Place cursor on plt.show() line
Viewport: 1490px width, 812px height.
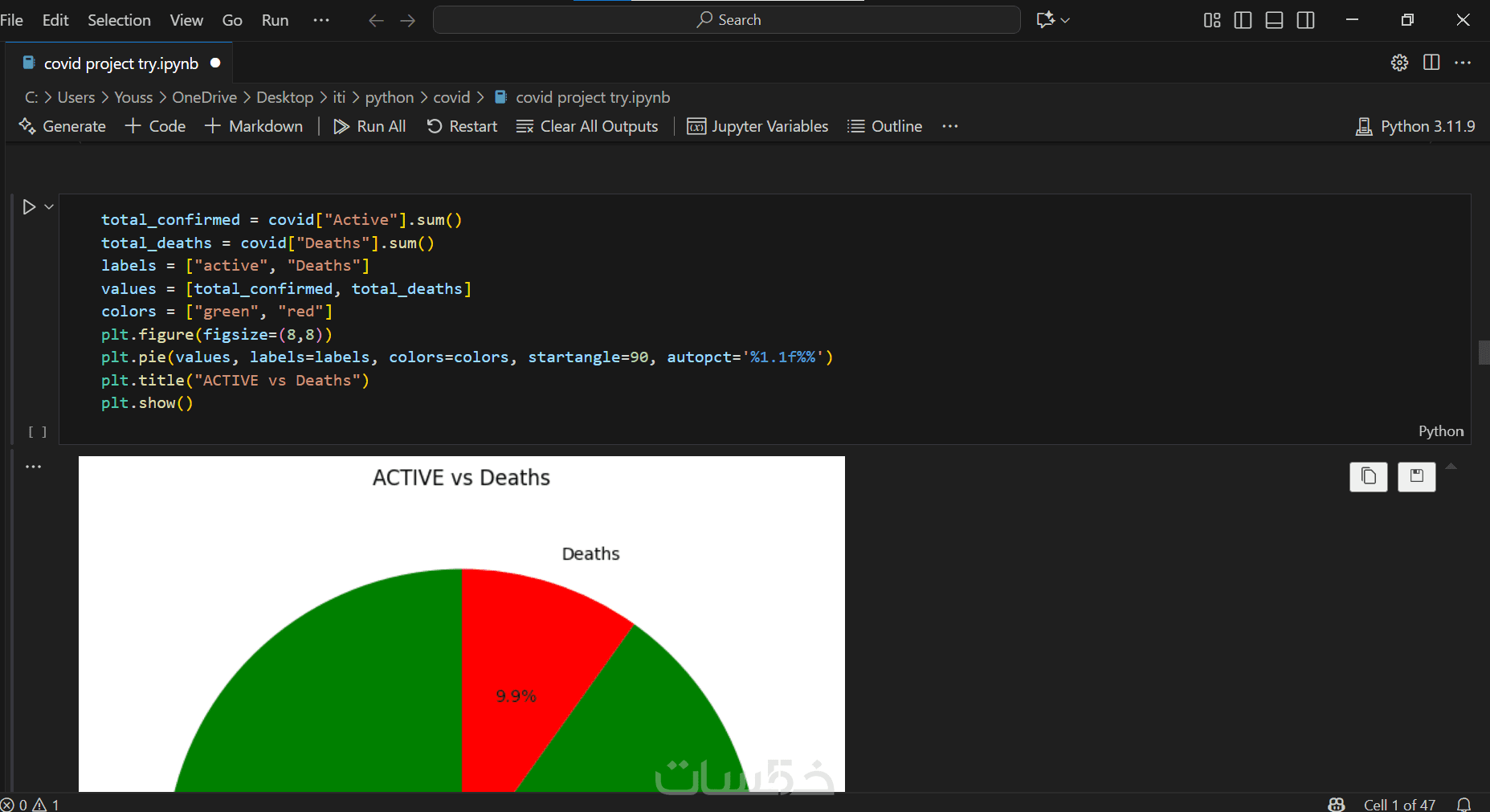147,403
